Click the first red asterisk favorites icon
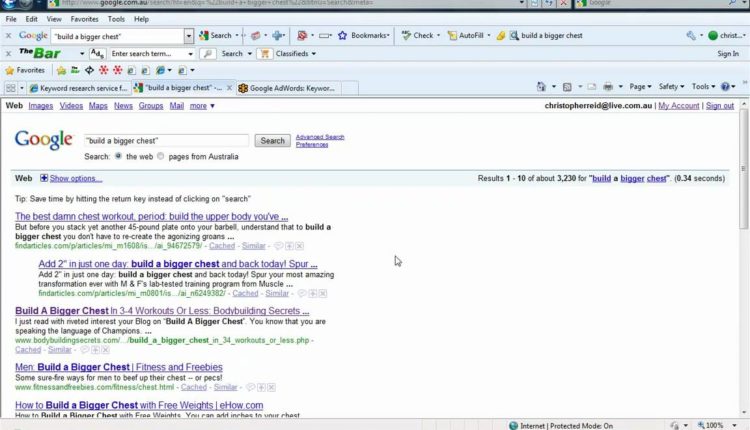Screen dimensions: 750x430 (x=103, y=70)
